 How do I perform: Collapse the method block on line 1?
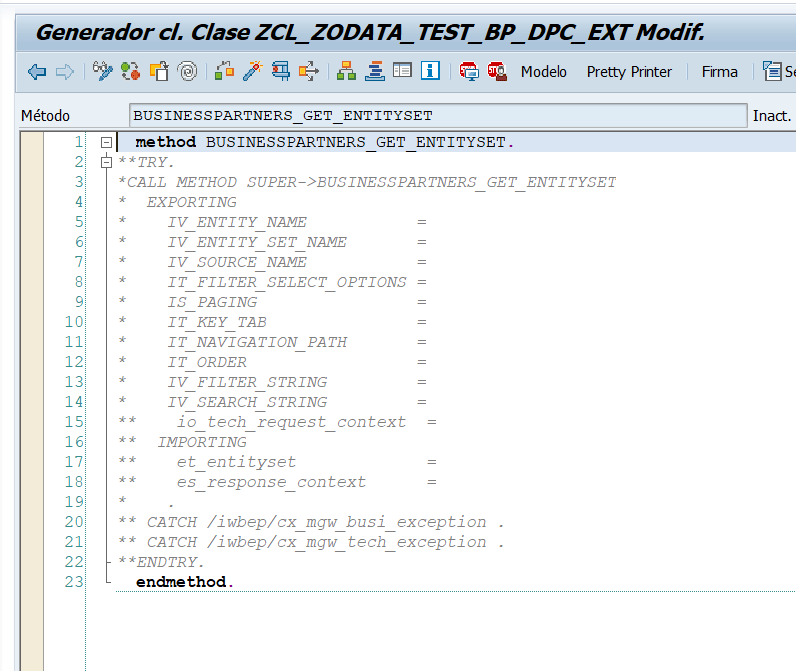[106, 142]
